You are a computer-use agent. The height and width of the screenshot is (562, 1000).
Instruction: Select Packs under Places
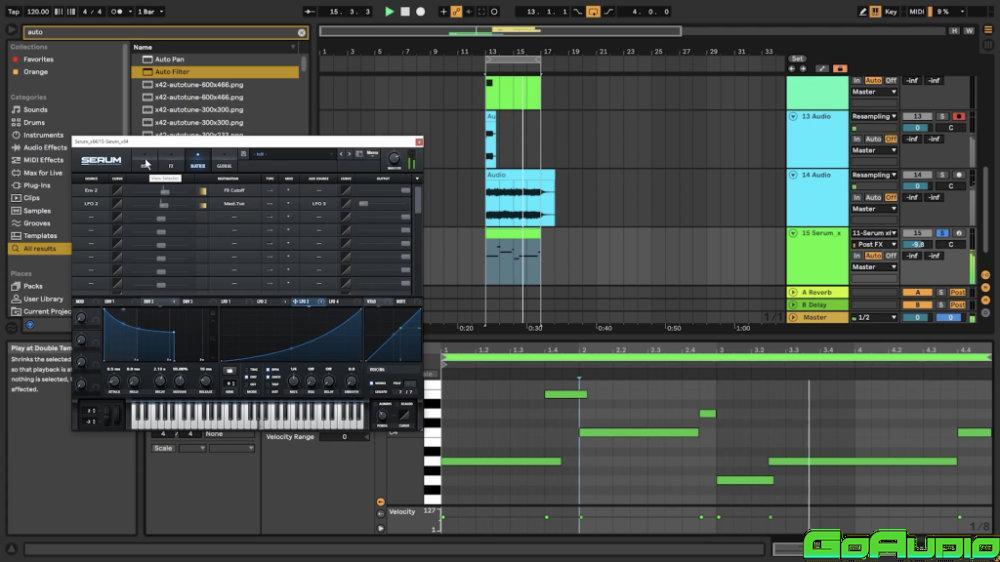[x=33, y=286]
